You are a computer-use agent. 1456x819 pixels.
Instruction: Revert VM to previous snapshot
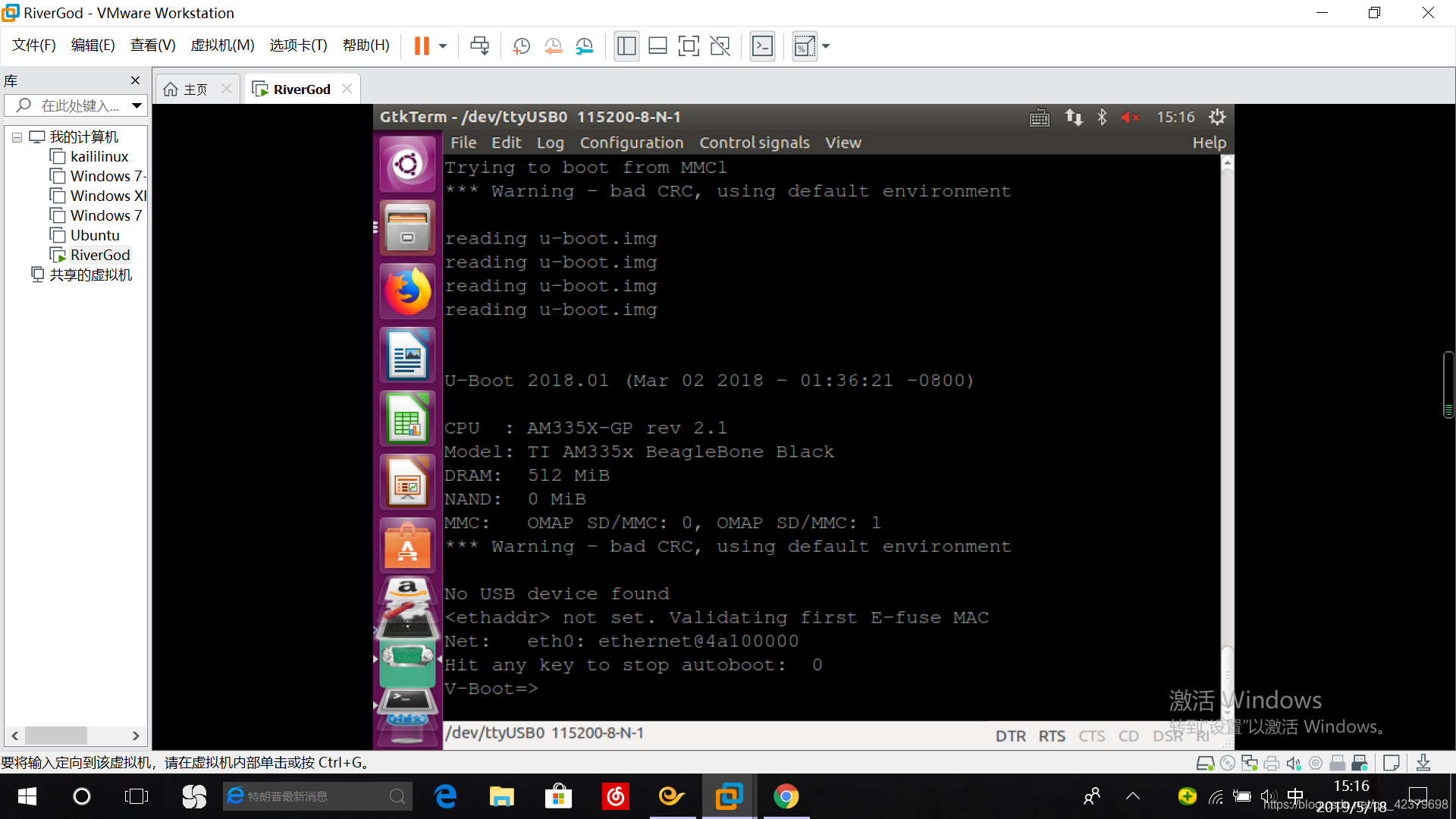553,46
